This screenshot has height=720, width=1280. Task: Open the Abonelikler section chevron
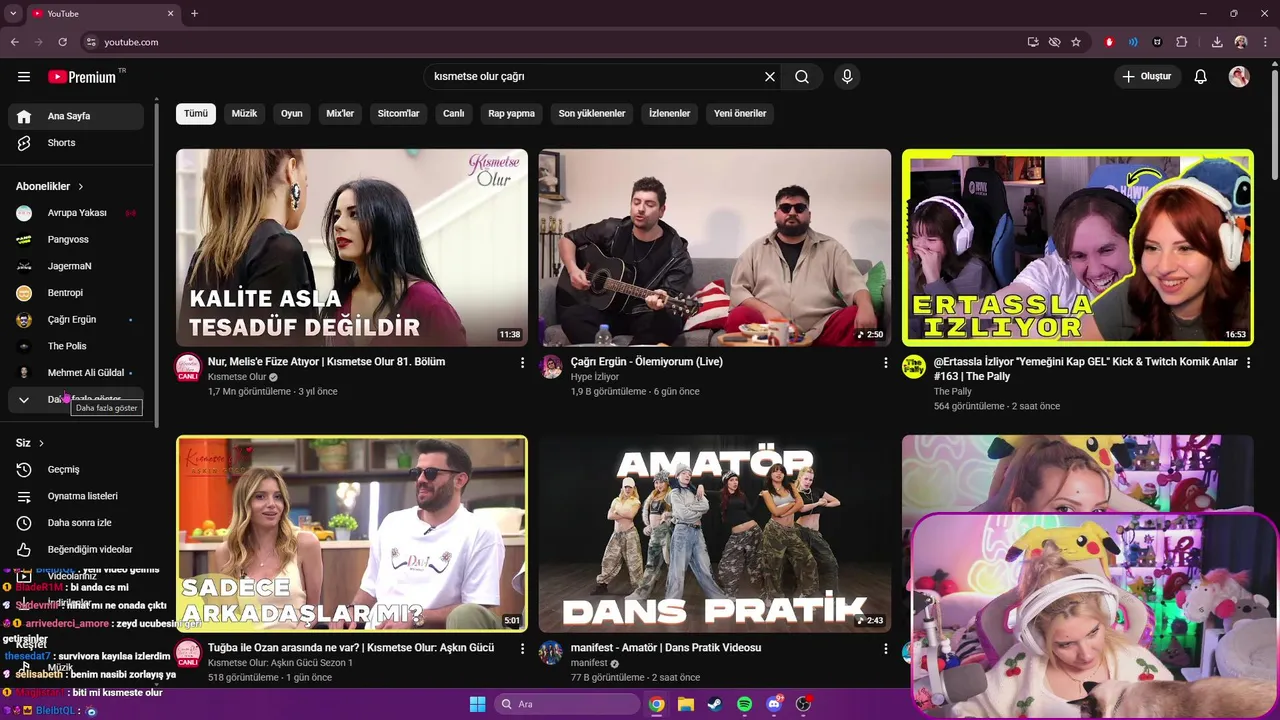pos(81,187)
